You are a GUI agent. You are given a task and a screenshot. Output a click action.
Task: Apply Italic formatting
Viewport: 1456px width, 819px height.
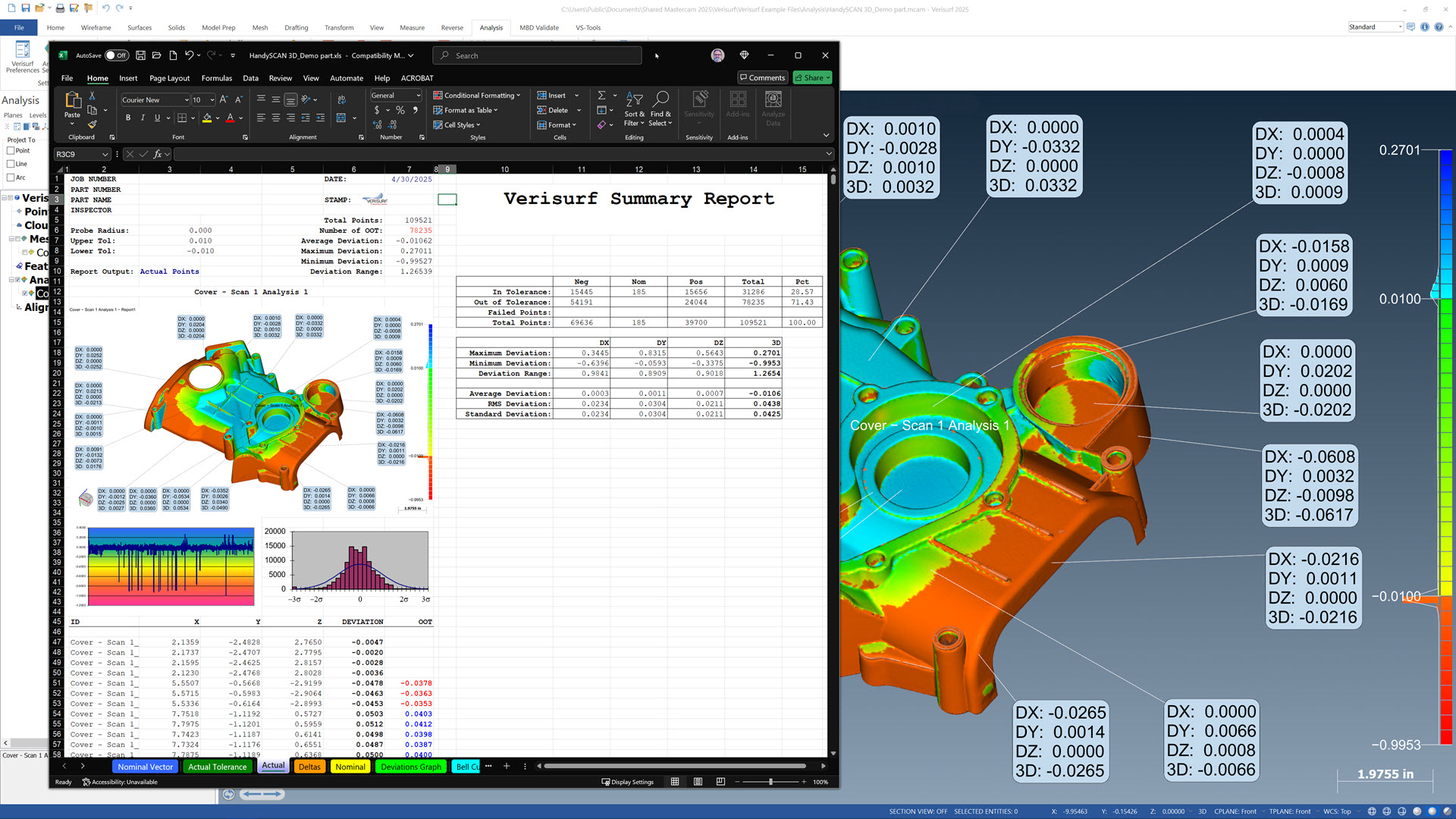(143, 118)
